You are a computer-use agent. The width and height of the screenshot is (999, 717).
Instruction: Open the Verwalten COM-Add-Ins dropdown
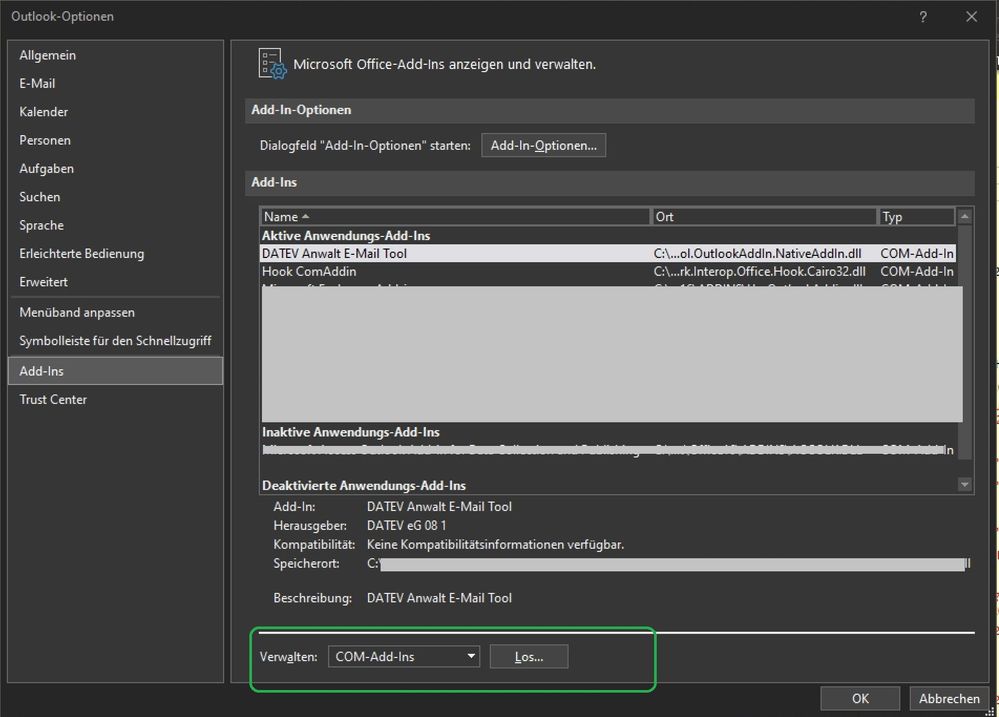(x=404, y=657)
